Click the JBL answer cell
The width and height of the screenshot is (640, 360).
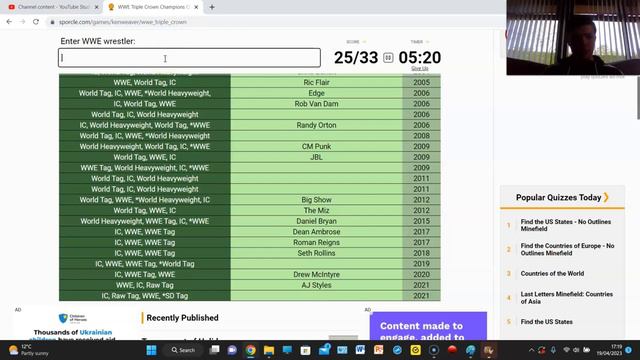316,157
